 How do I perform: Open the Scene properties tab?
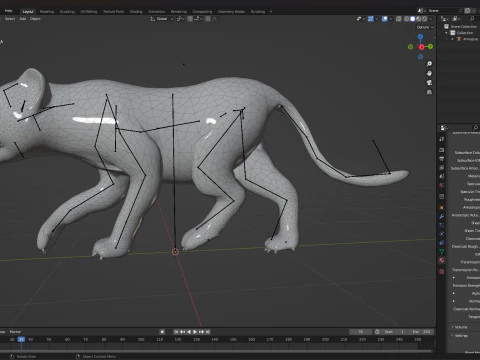coord(442,176)
